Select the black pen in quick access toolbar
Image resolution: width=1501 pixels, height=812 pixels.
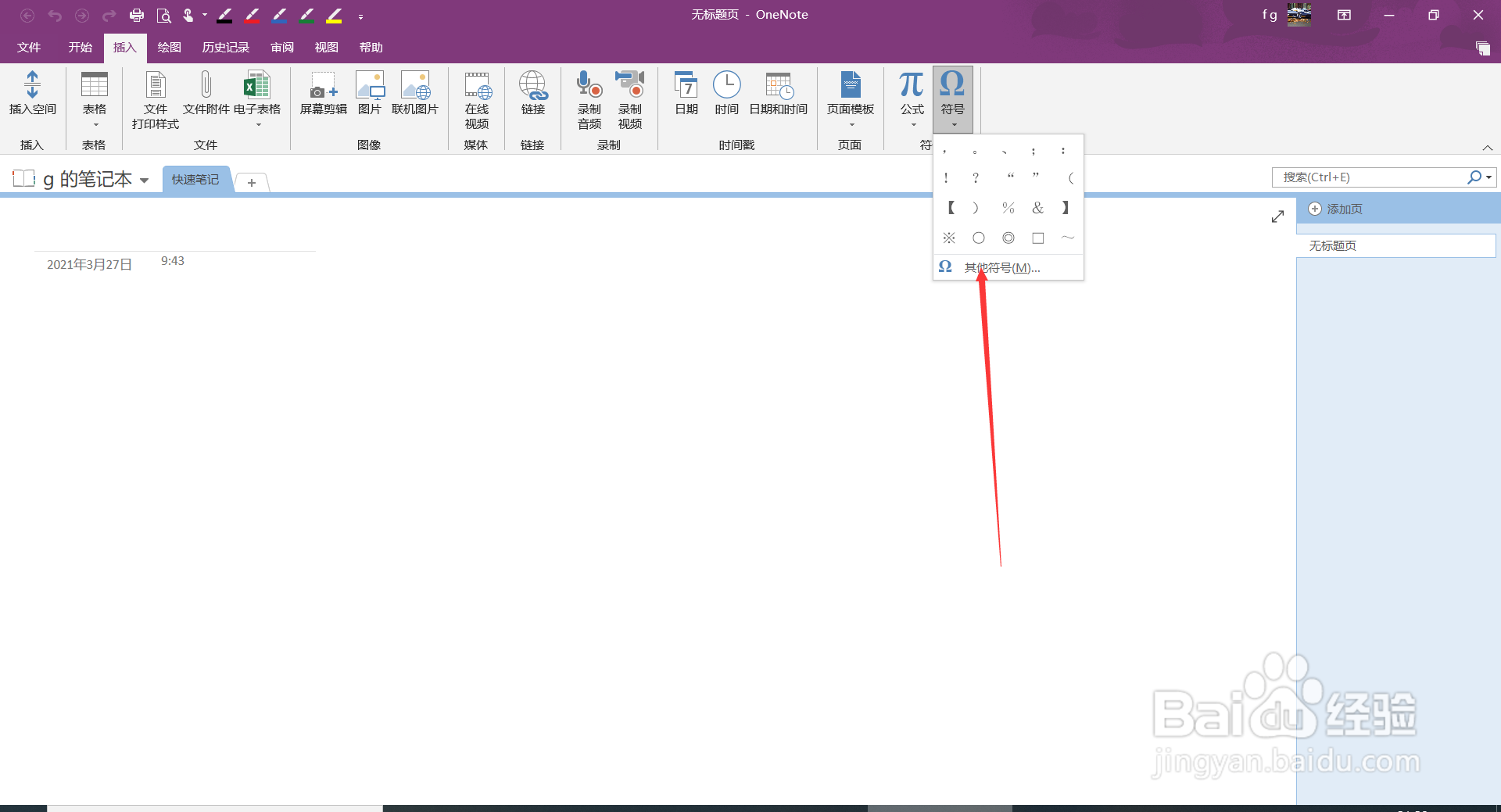(224, 15)
